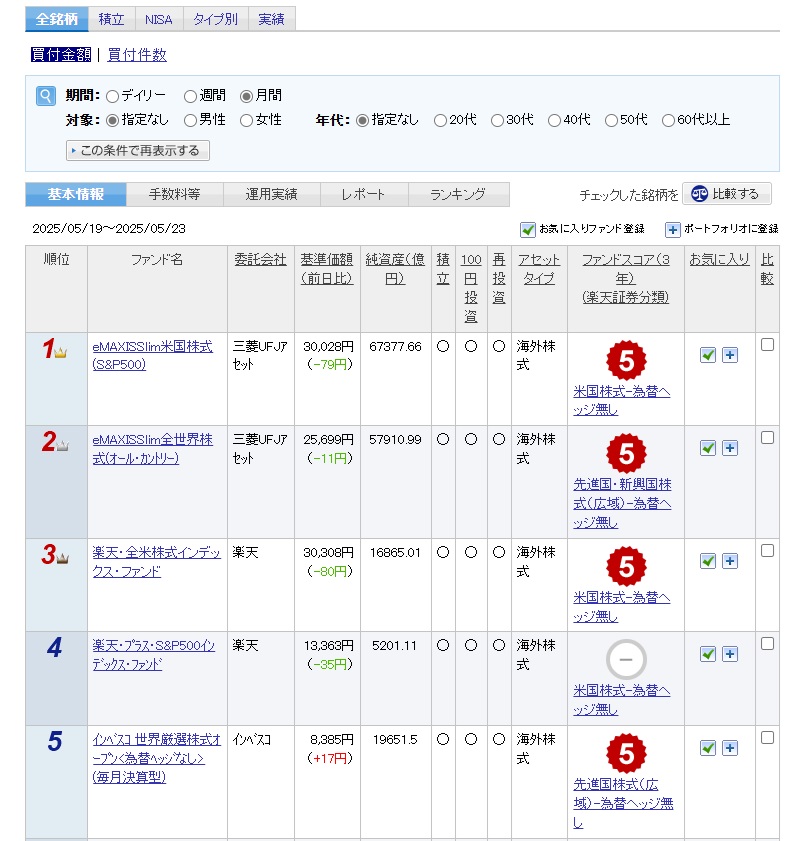Switch to ランキング view tab
The image size is (787, 841).
[x=458, y=194]
